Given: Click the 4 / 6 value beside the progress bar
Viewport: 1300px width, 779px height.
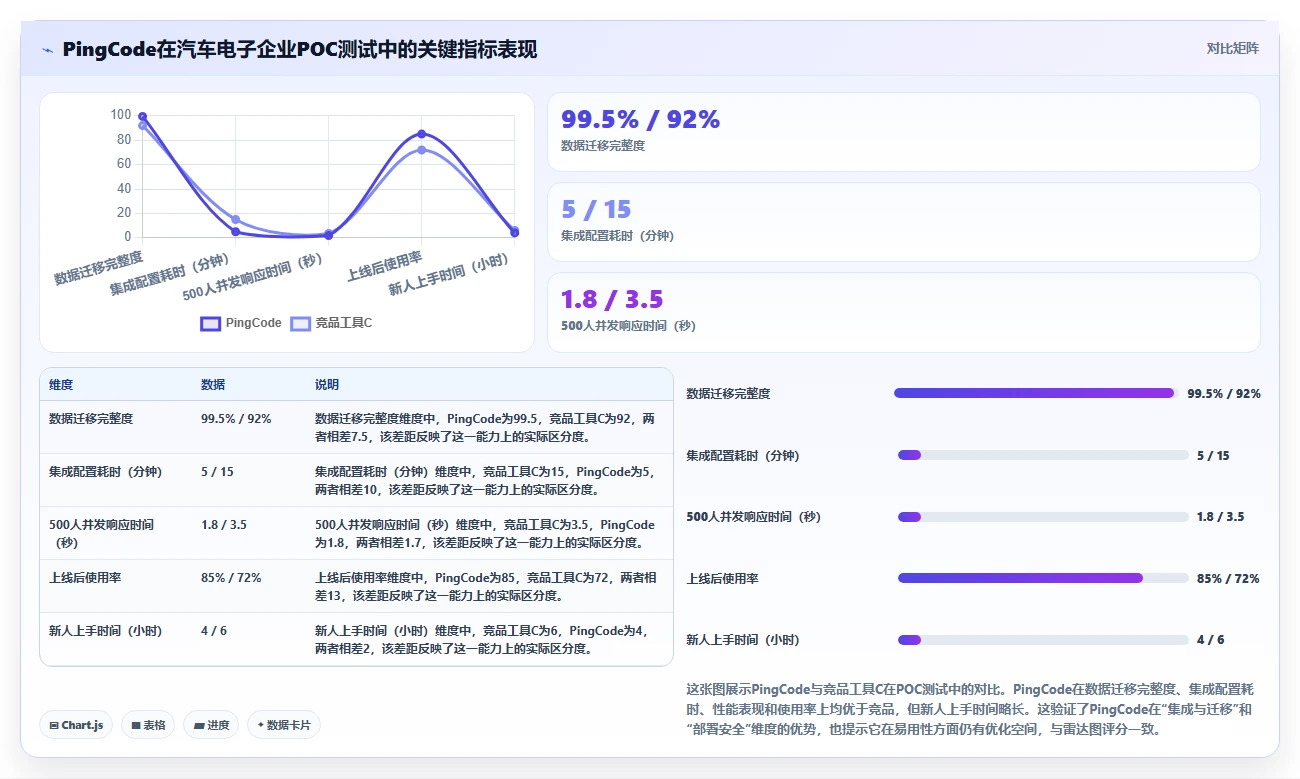Looking at the screenshot, I should click(x=1211, y=640).
